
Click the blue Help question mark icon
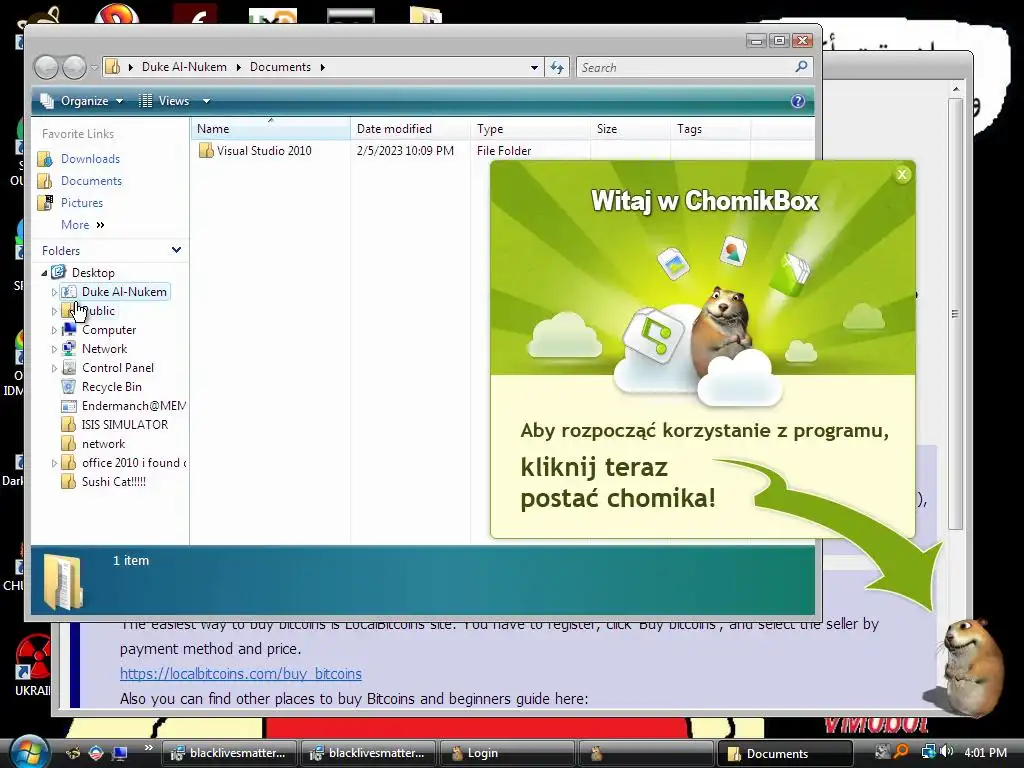(x=797, y=101)
